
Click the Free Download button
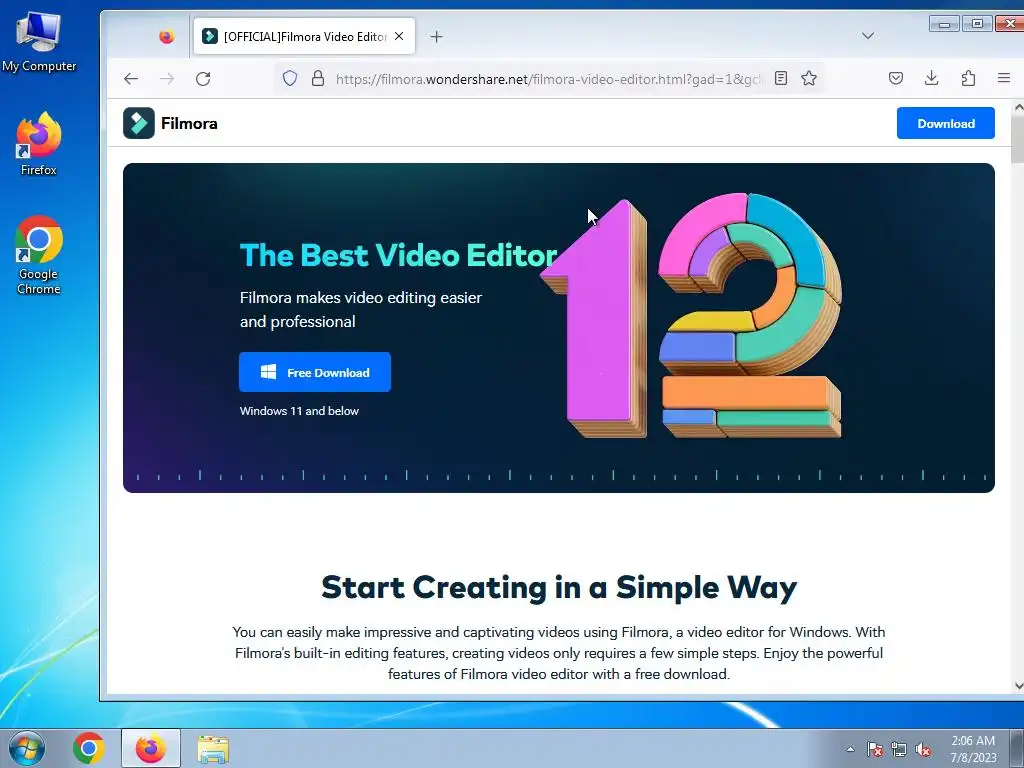coord(315,372)
